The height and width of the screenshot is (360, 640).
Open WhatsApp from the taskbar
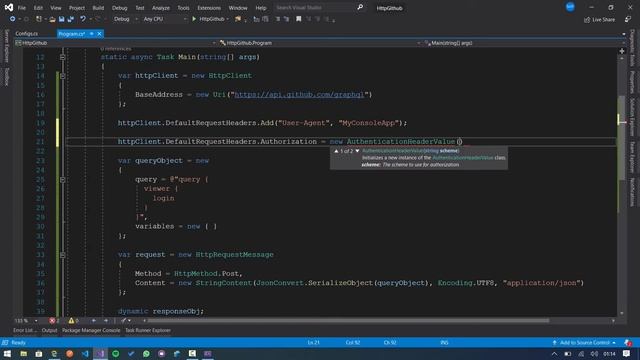click(146, 354)
